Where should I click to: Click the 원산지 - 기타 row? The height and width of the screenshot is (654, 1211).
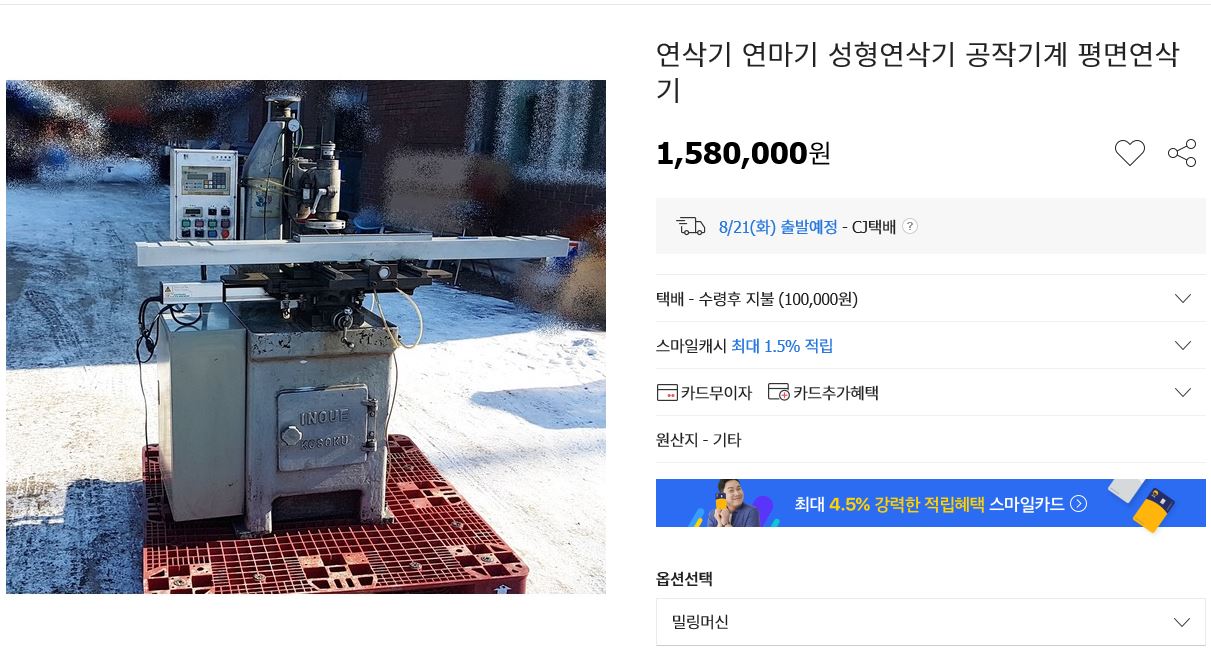point(931,440)
